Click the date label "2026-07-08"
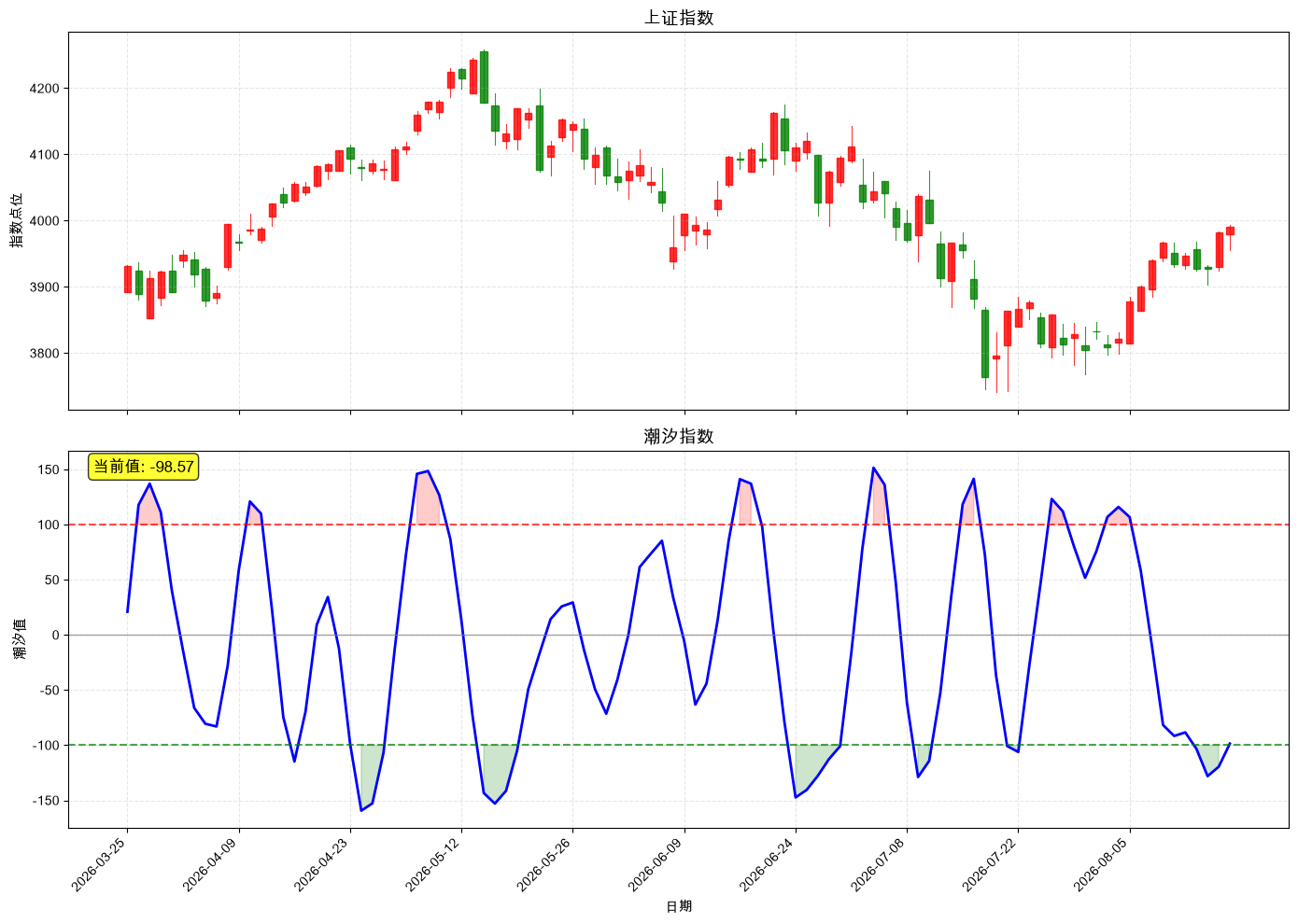The height and width of the screenshot is (924, 1298). tap(882, 864)
